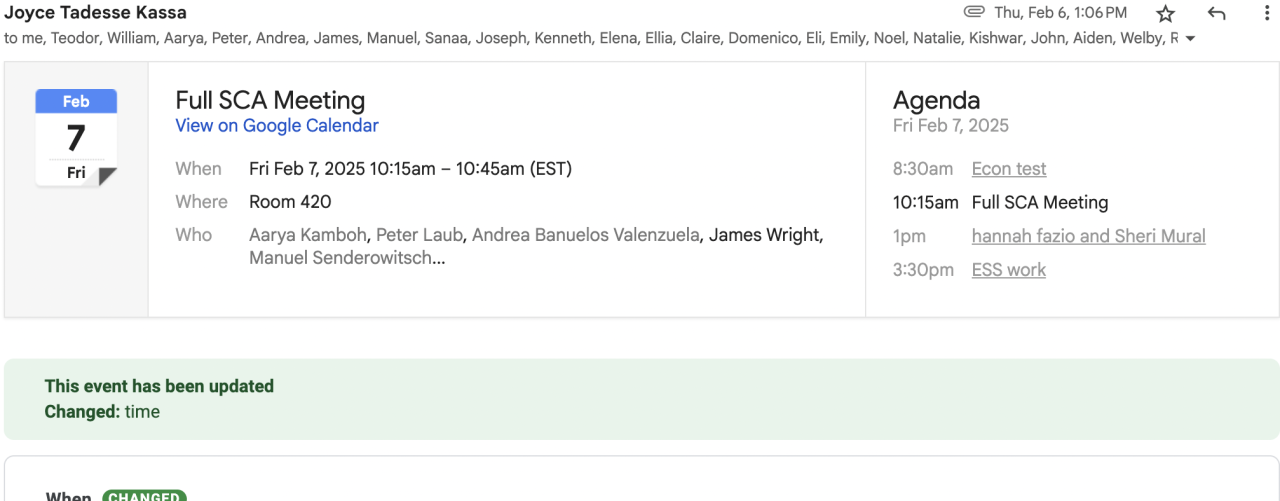The width and height of the screenshot is (1280, 501).
Task: Open the Econ test agenda event
Action: pyautogui.click(x=1009, y=169)
